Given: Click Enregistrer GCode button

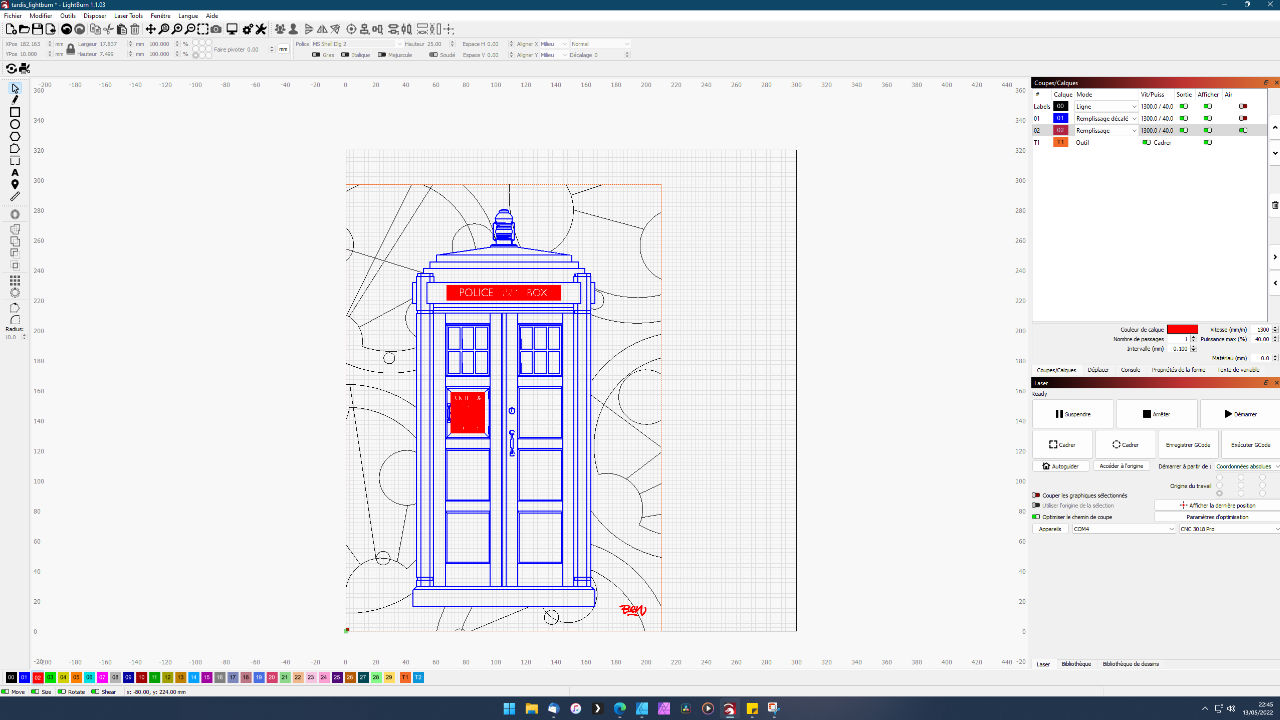Looking at the screenshot, I should (1188, 445).
